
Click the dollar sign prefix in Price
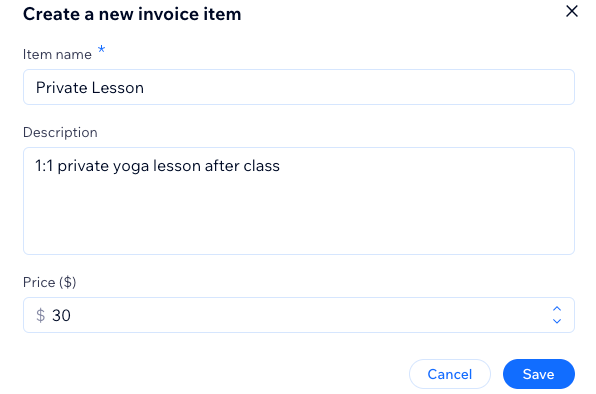[40, 315]
